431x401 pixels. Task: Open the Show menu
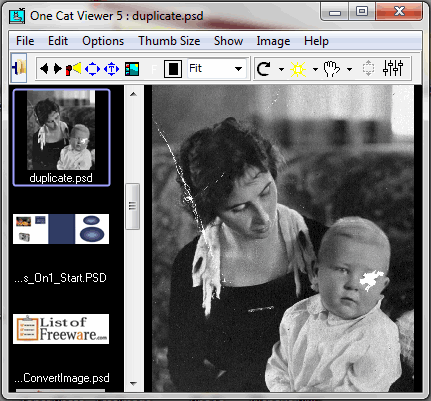[x=228, y=41]
